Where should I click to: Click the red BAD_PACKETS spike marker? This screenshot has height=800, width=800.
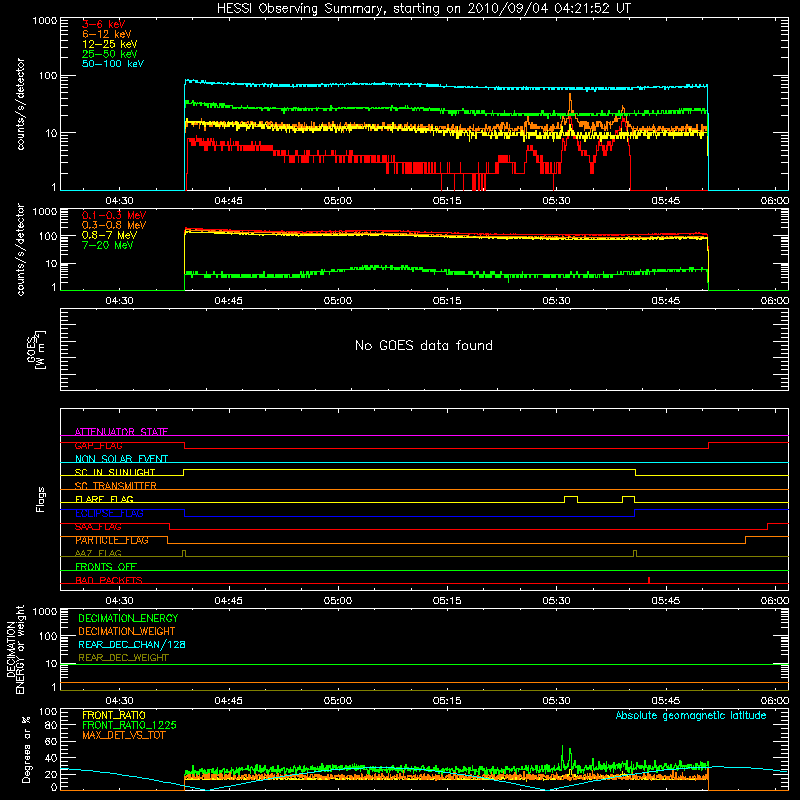click(648, 580)
